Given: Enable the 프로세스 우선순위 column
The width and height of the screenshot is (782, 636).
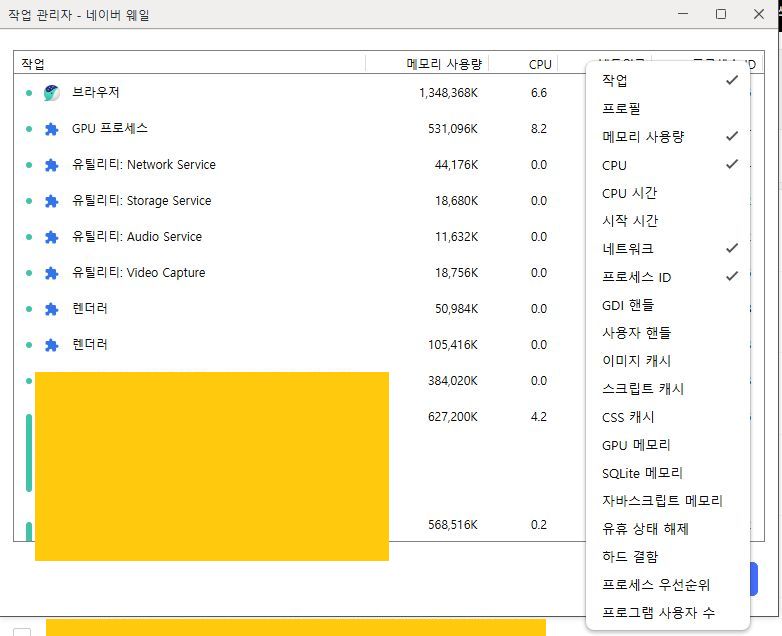Looking at the screenshot, I should [x=668, y=584].
